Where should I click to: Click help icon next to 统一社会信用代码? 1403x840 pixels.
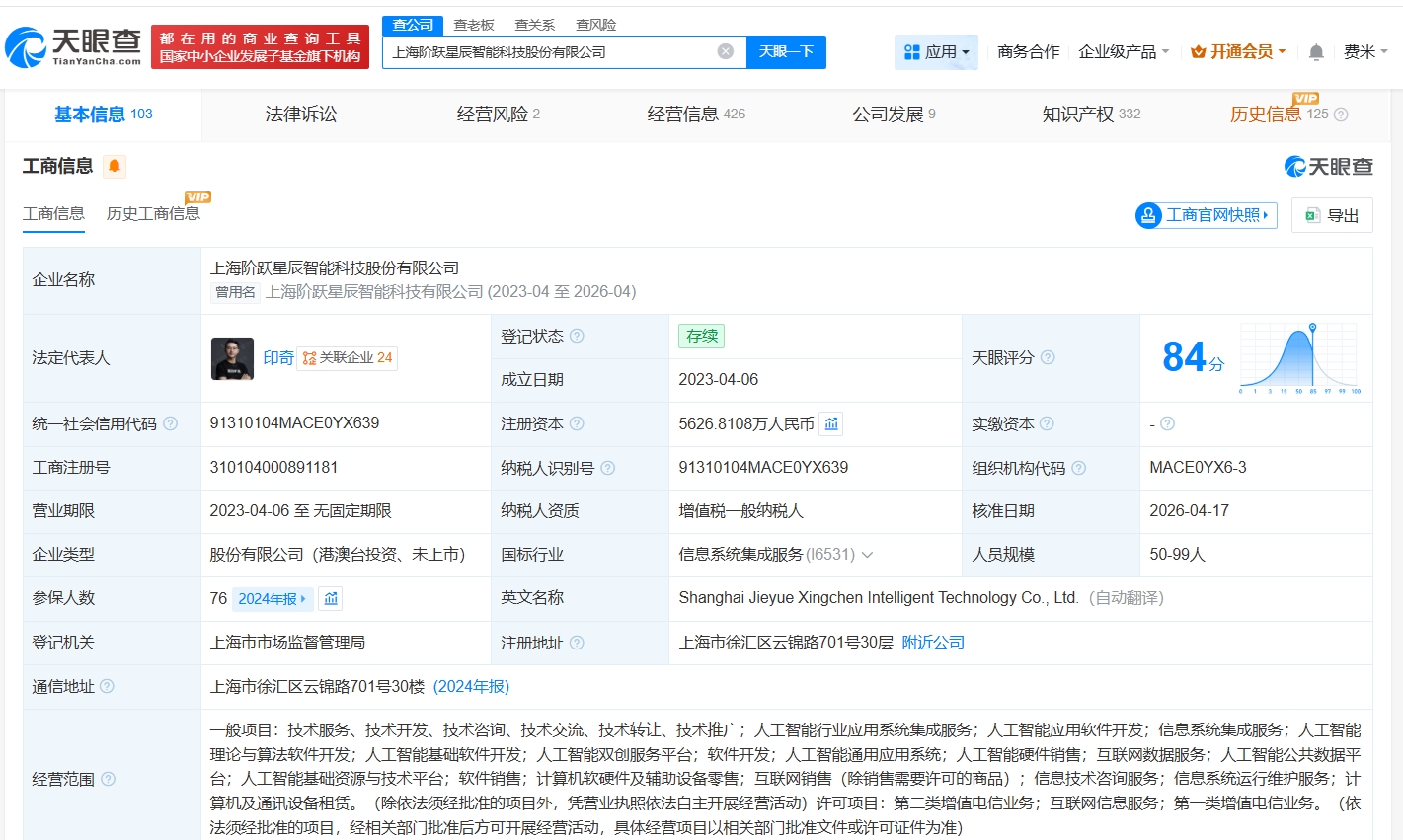point(170,423)
